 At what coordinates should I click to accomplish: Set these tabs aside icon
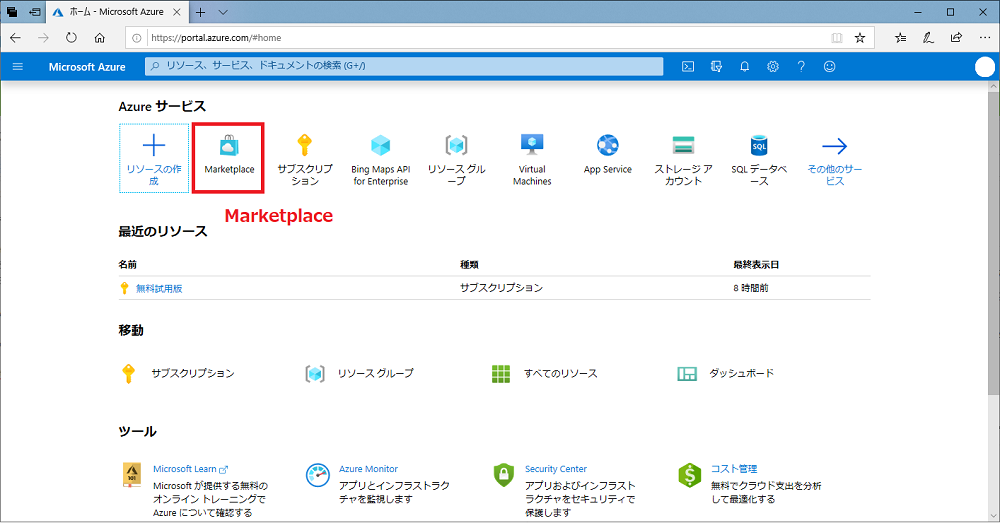35,12
